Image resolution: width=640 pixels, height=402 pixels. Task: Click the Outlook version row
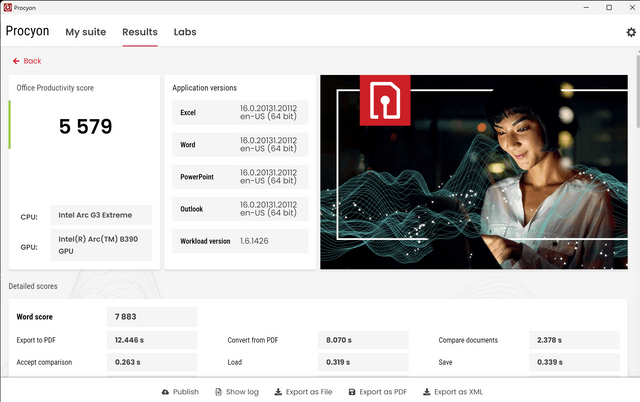(240, 209)
